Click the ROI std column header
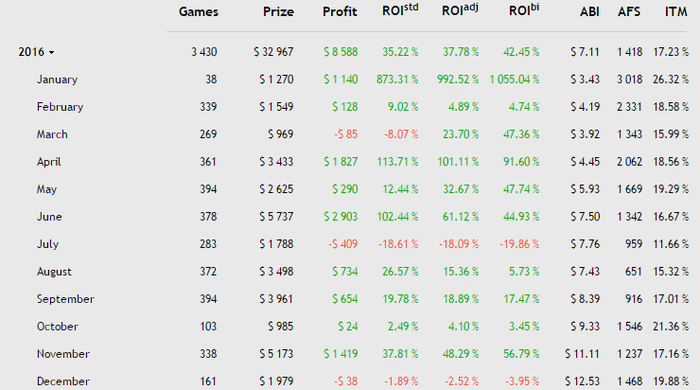Screen dimensions: 700x390 coord(400,10)
